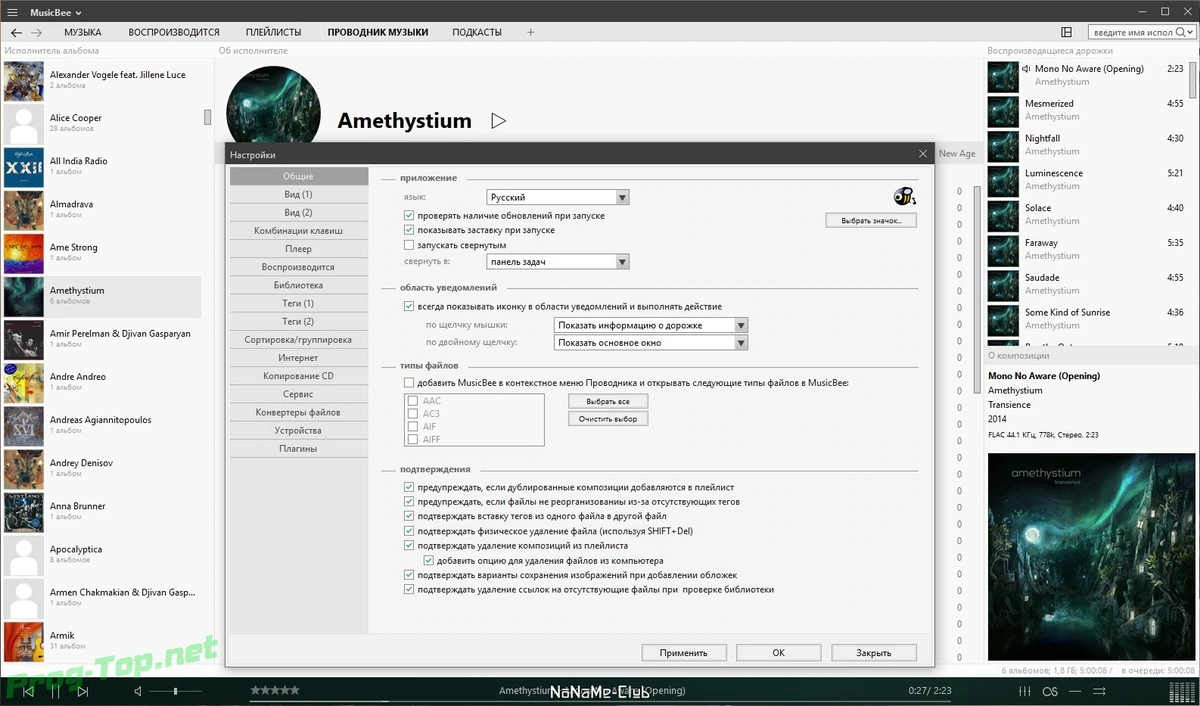This screenshot has width=1200, height=706.
Task: Click the Apocalyptica artist picture
Action: coord(24,556)
